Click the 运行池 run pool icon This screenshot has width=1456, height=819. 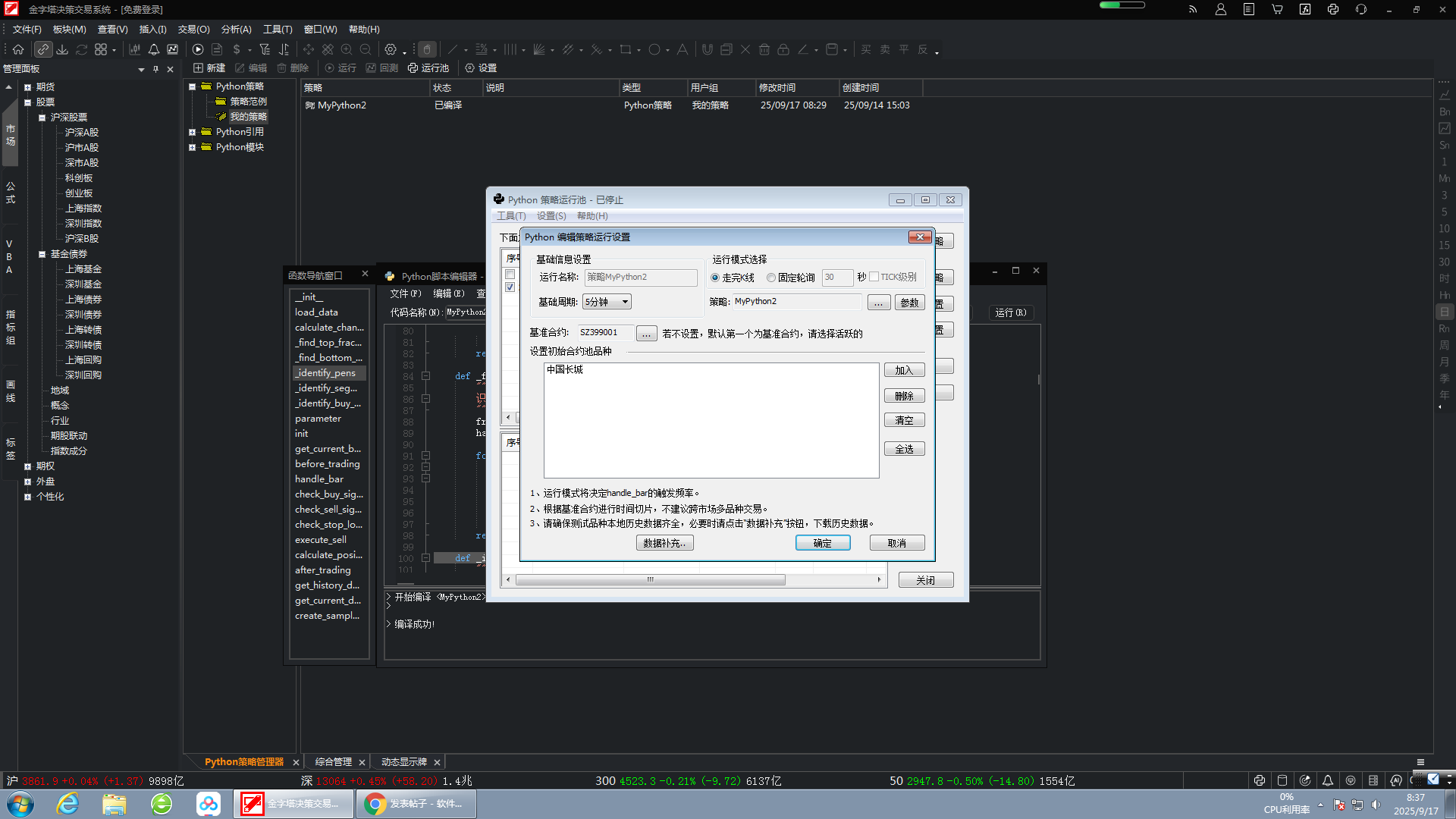click(428, 68)
